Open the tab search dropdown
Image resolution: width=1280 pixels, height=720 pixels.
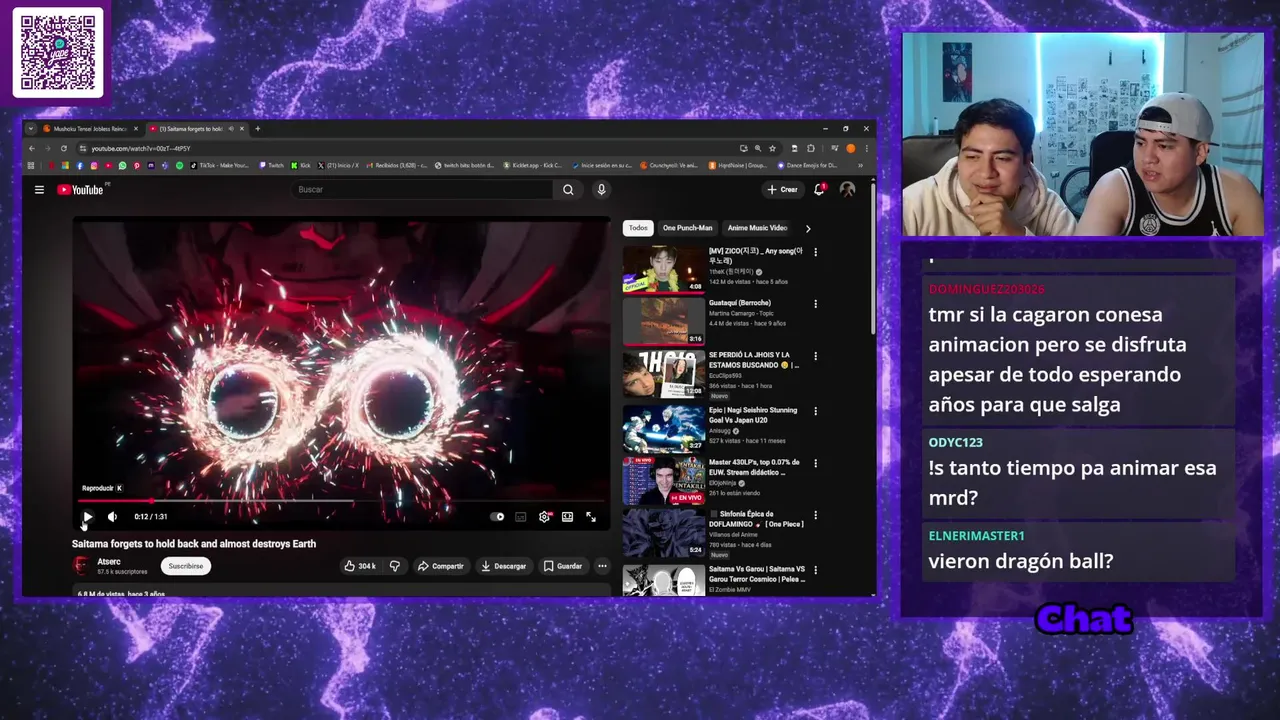[x=31, y=129]
